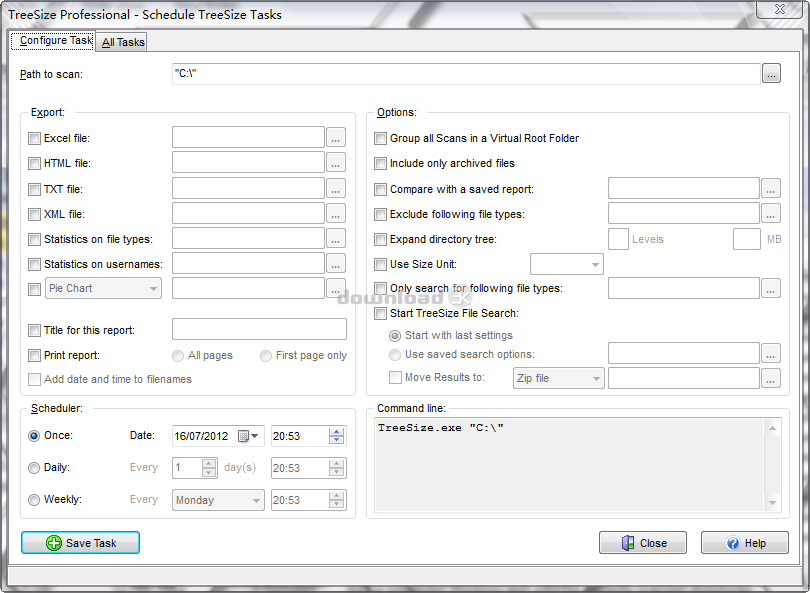Click the Every day(s) count spinner

click(209, 468)
